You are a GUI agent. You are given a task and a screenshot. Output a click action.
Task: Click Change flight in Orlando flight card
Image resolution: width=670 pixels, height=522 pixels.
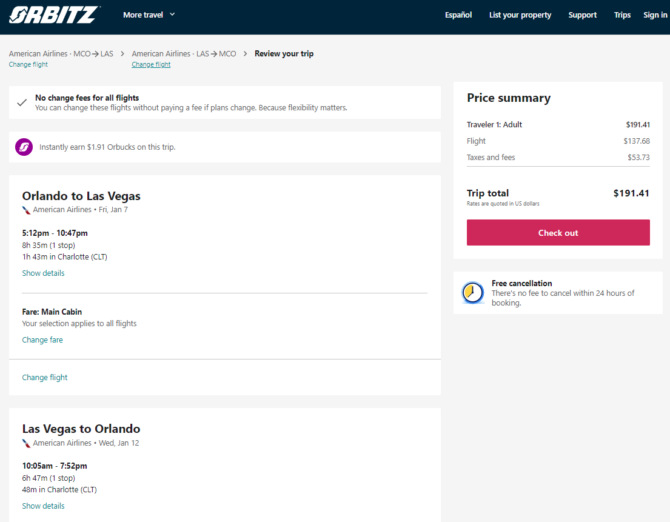(x=45, y=378)
